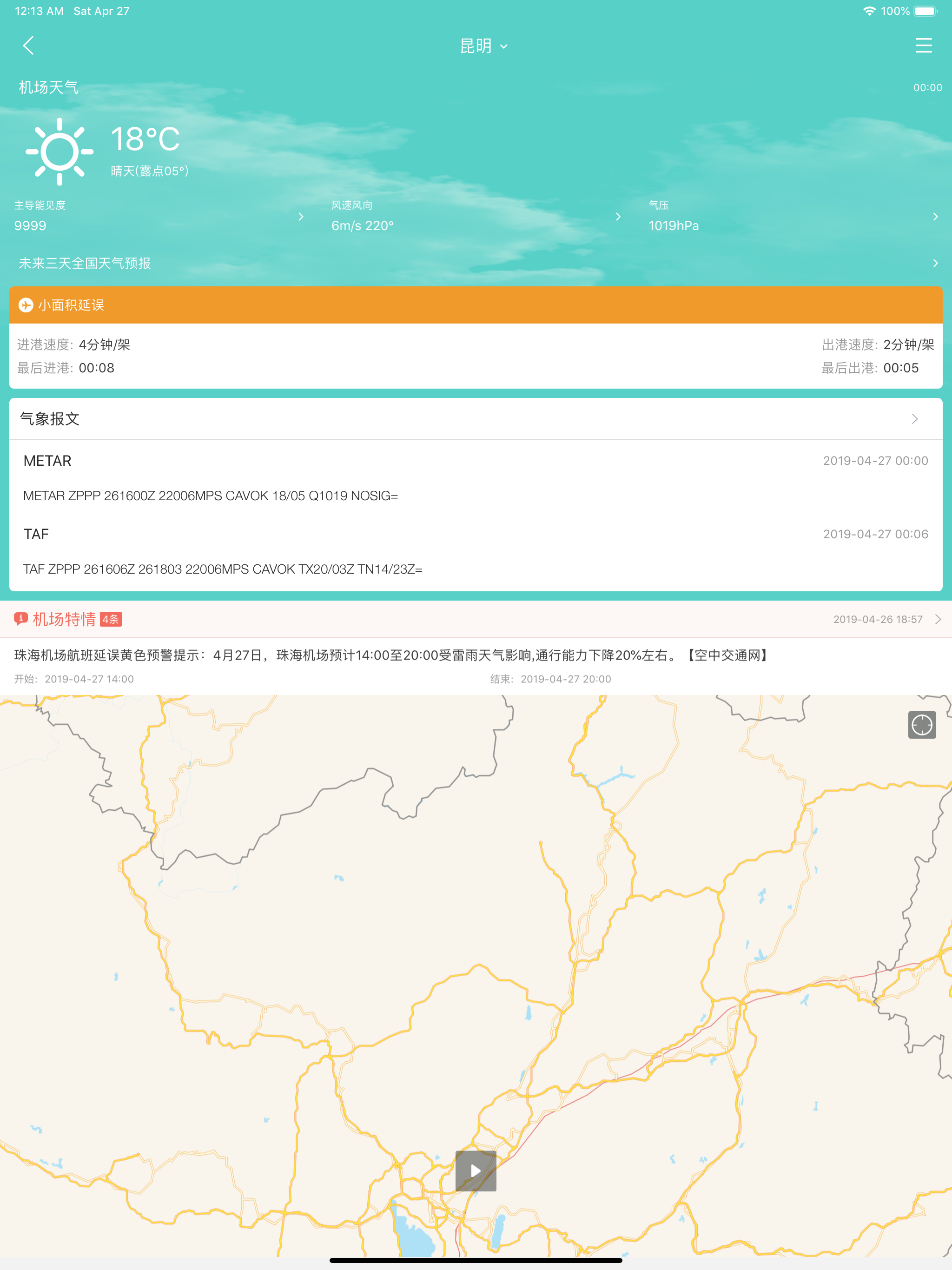This screenshot has width=952, height=1270.
Task: Tap the battery status icon
Action: click(x=926, y=11)
